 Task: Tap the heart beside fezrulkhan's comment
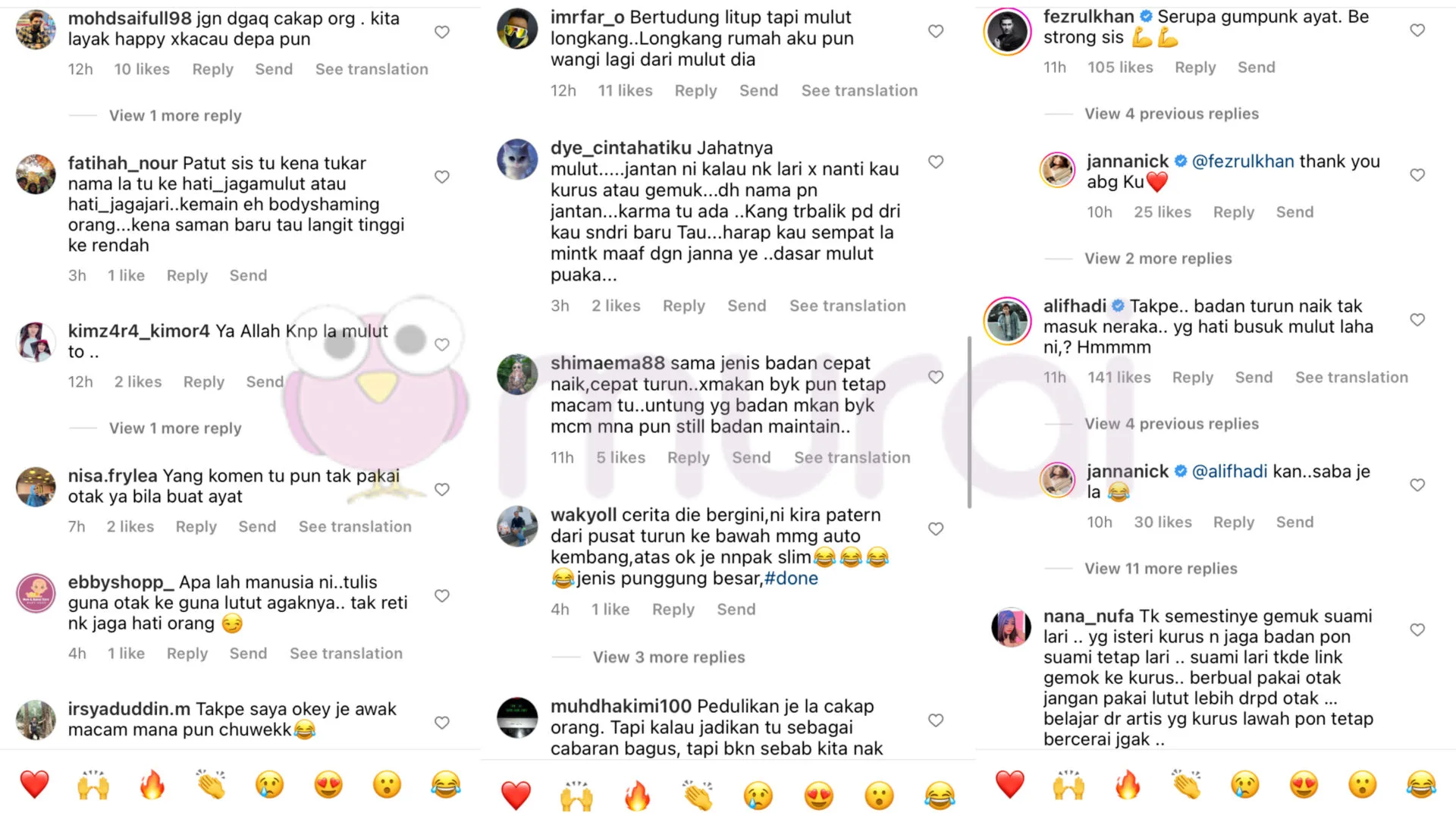tap(1417, 30)
